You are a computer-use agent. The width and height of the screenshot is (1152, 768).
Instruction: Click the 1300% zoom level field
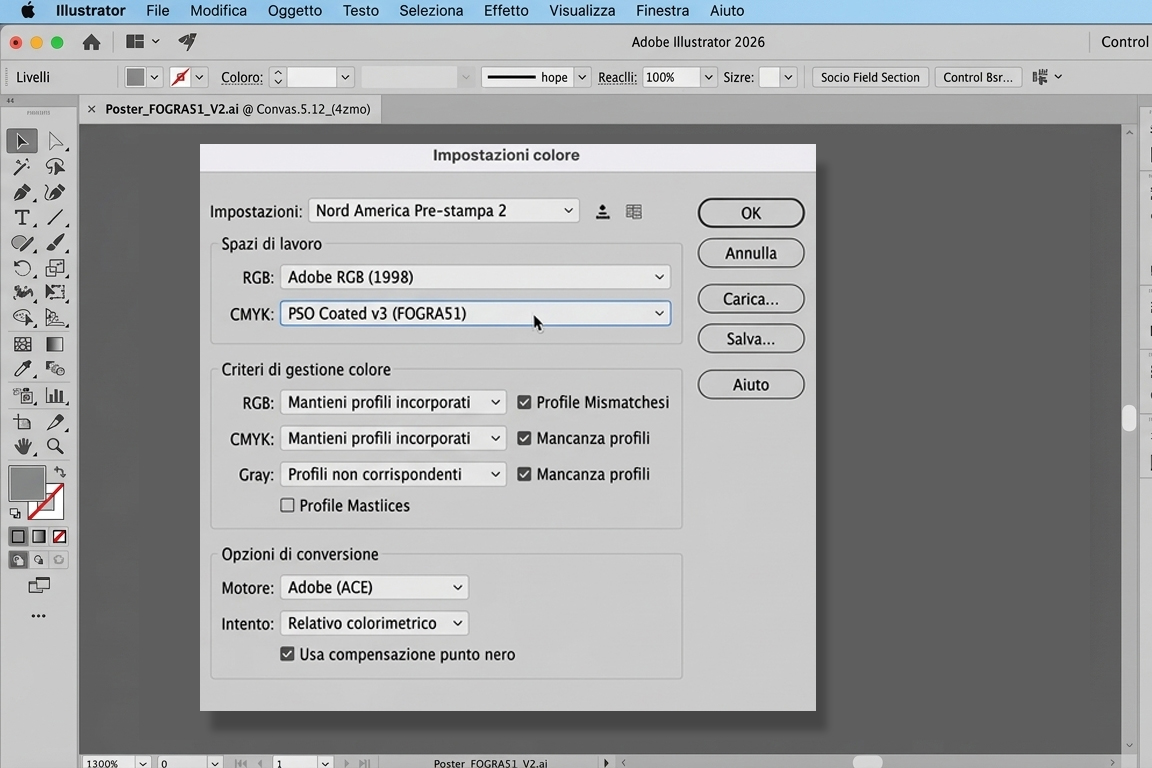(109, 763)
